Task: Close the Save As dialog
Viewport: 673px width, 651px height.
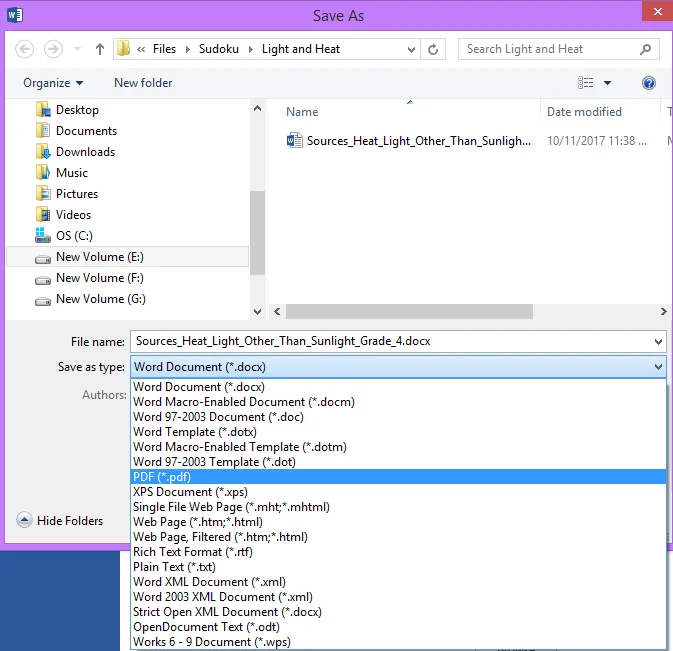Action: coord(657,12)
